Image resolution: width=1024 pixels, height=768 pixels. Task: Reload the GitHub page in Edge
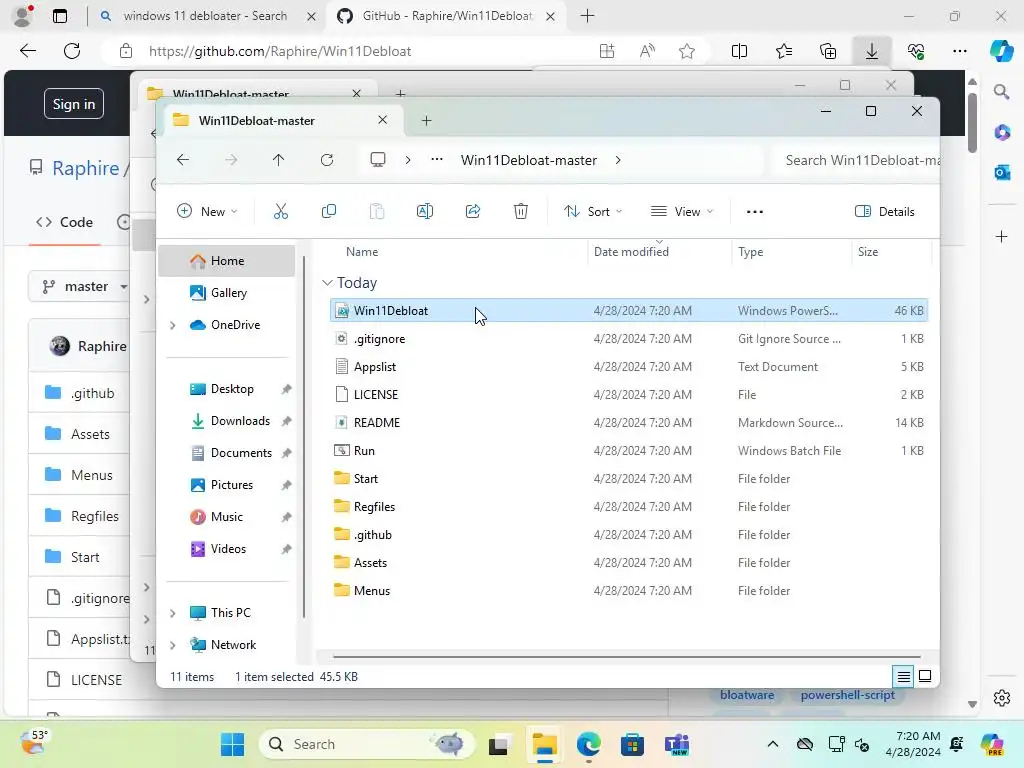point(72,51)
